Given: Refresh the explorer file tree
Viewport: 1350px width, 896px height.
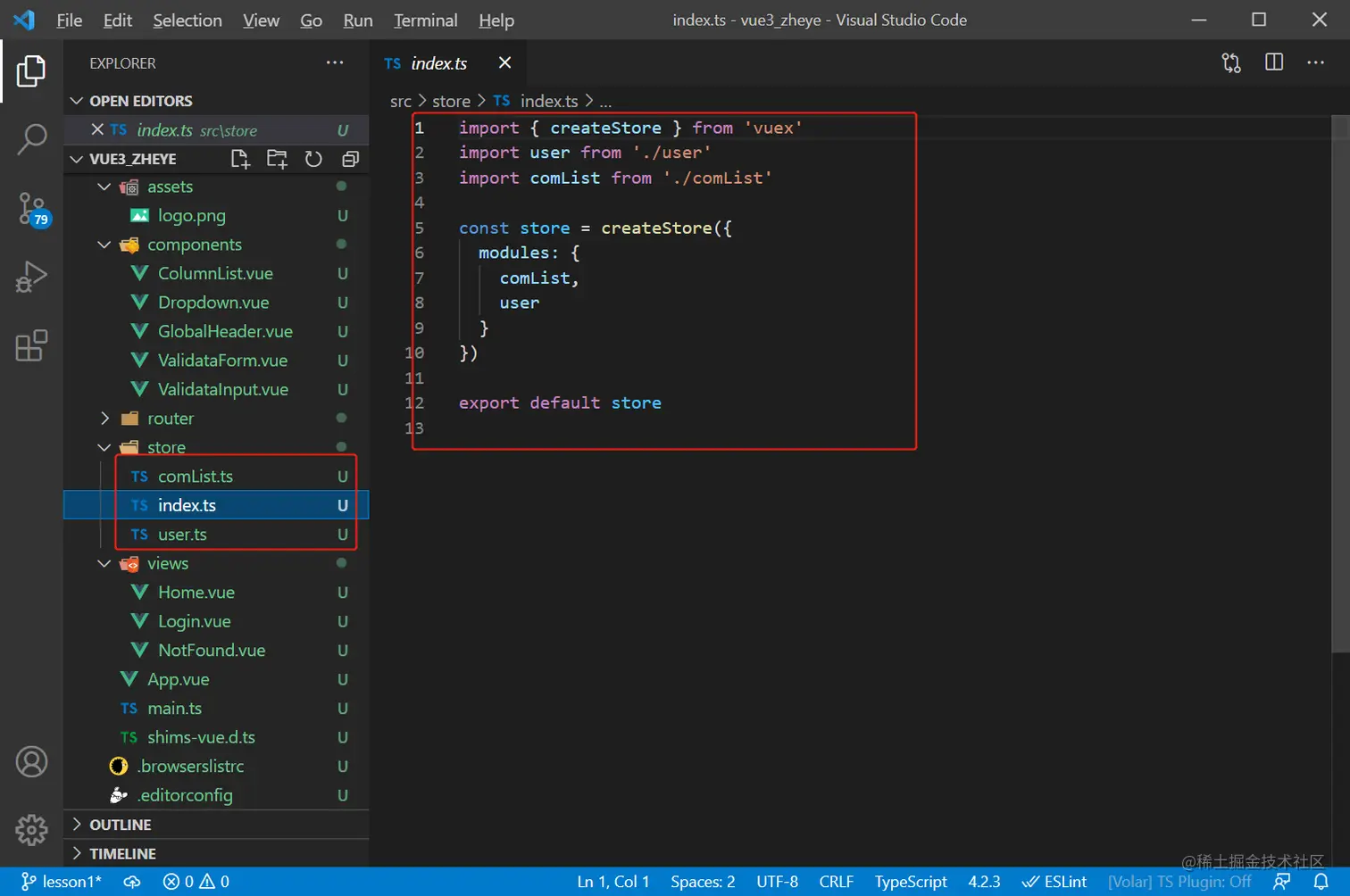Looking at the screenshot, I should [x=313, y=159].
